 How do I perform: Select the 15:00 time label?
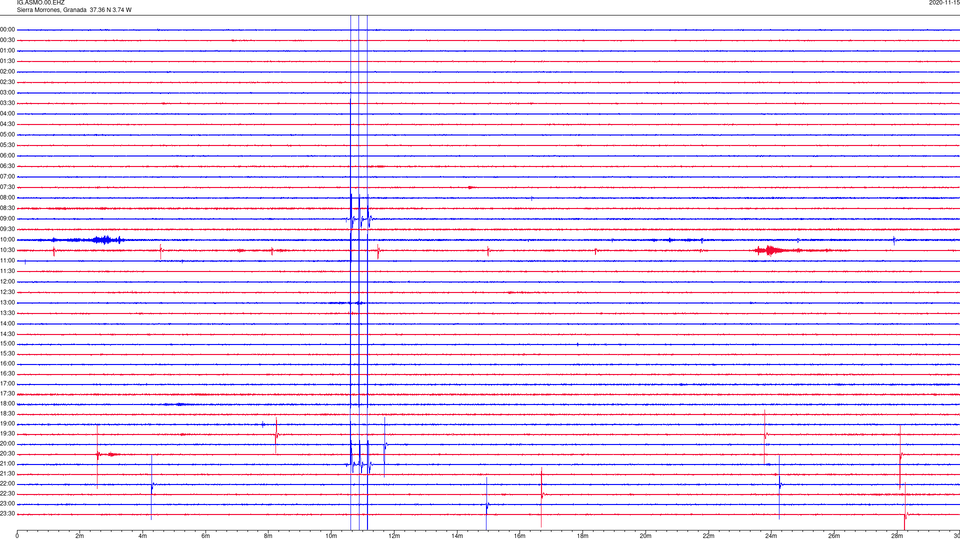(x=7, y=344)
